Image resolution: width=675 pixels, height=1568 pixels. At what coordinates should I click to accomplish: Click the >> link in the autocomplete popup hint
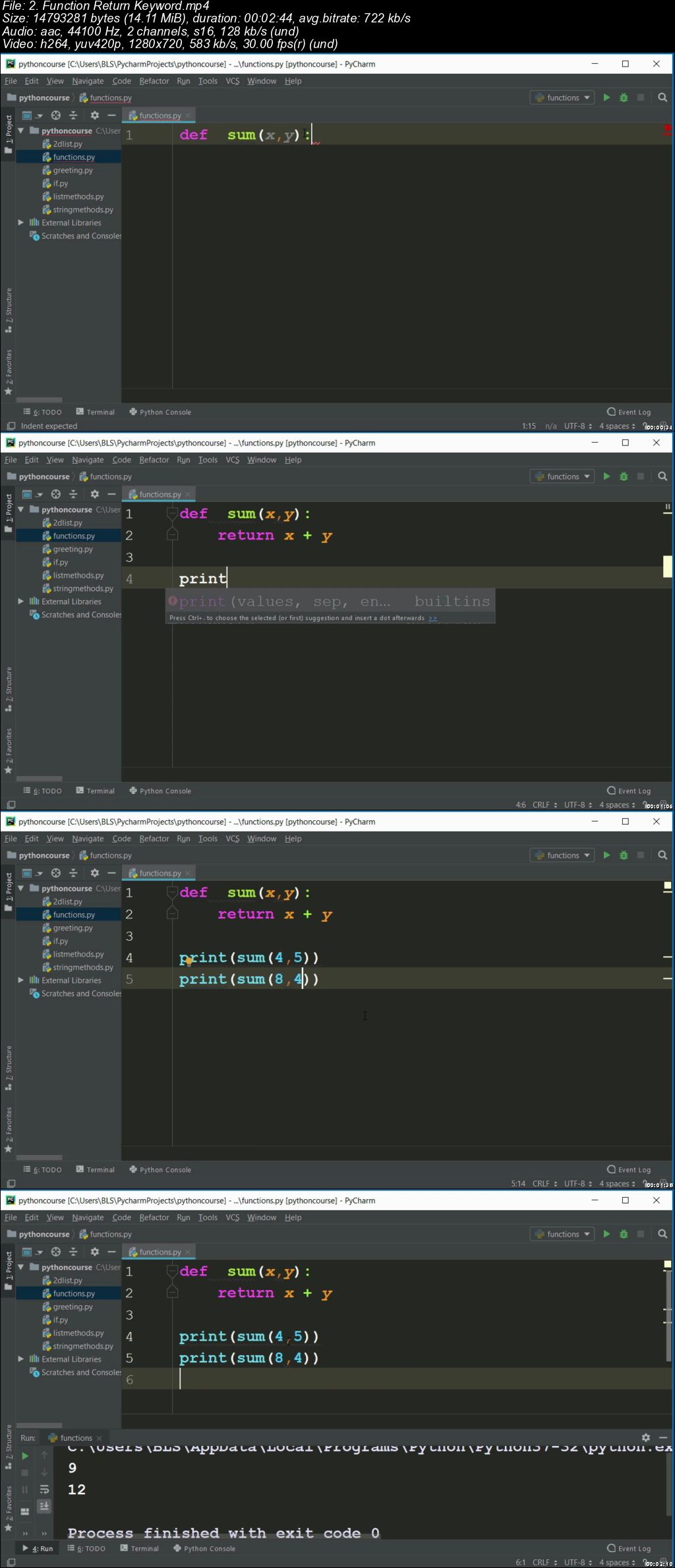[x=432, y=618]
